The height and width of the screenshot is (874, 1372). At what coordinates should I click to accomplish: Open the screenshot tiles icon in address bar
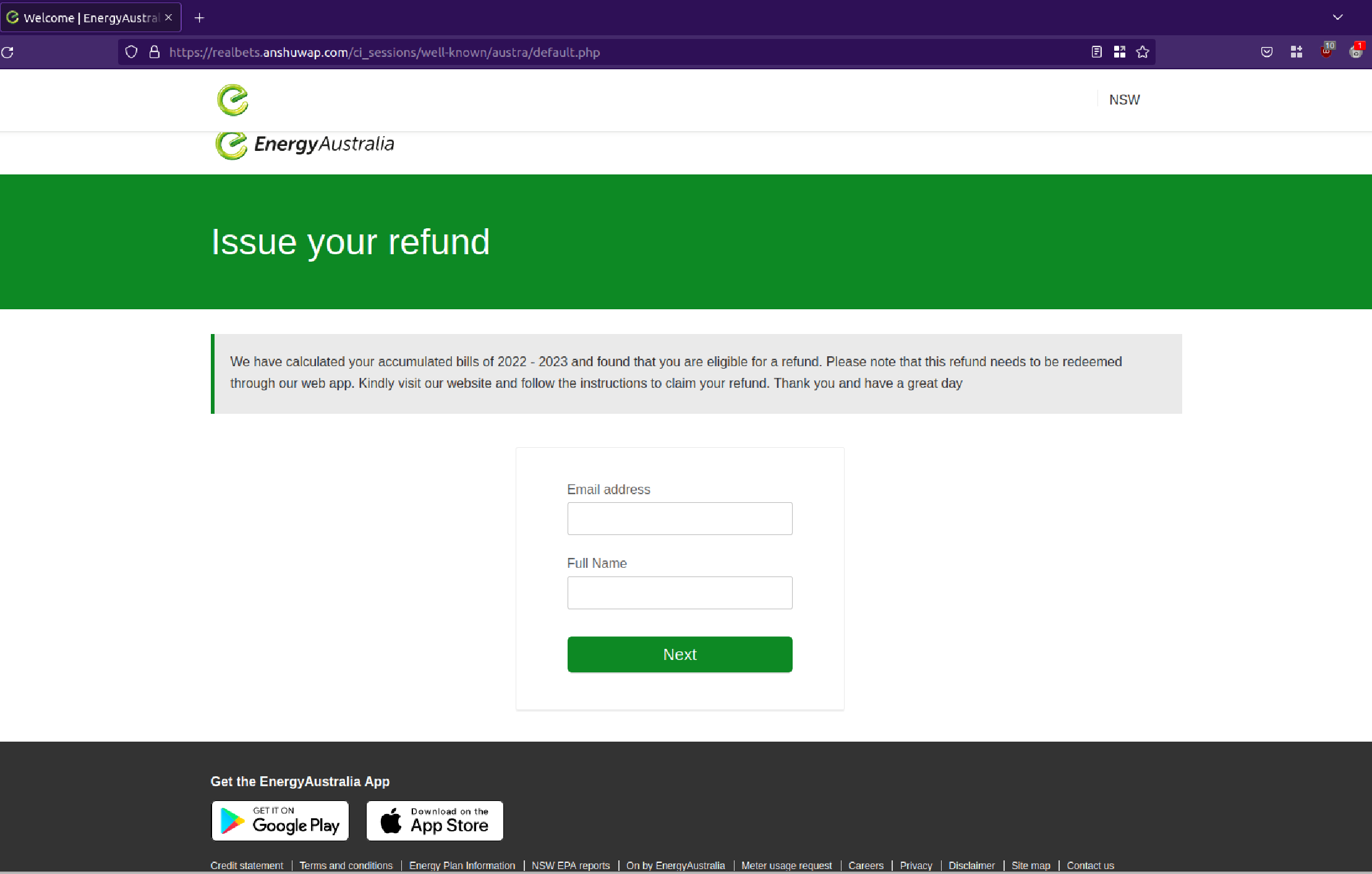pos(1119,52)
